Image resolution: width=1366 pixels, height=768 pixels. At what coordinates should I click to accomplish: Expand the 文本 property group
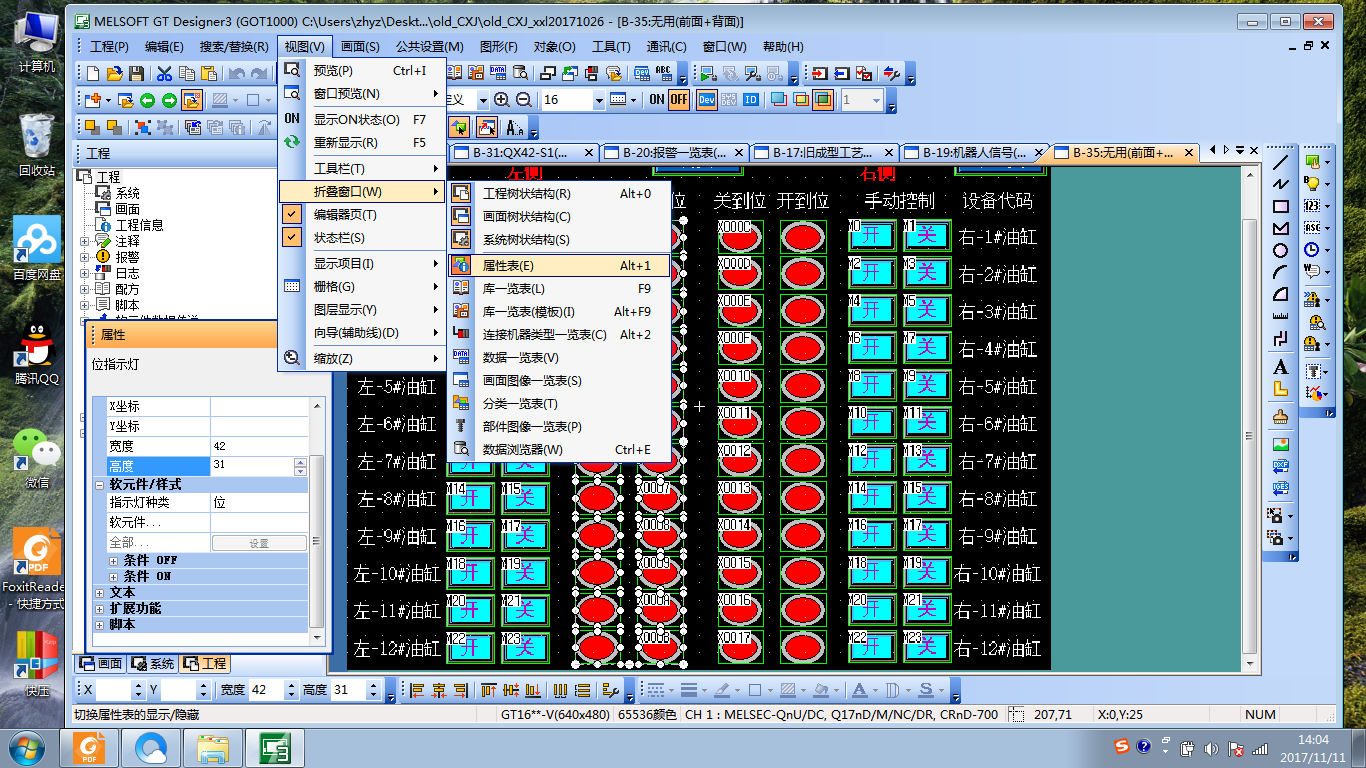point(100,593)
